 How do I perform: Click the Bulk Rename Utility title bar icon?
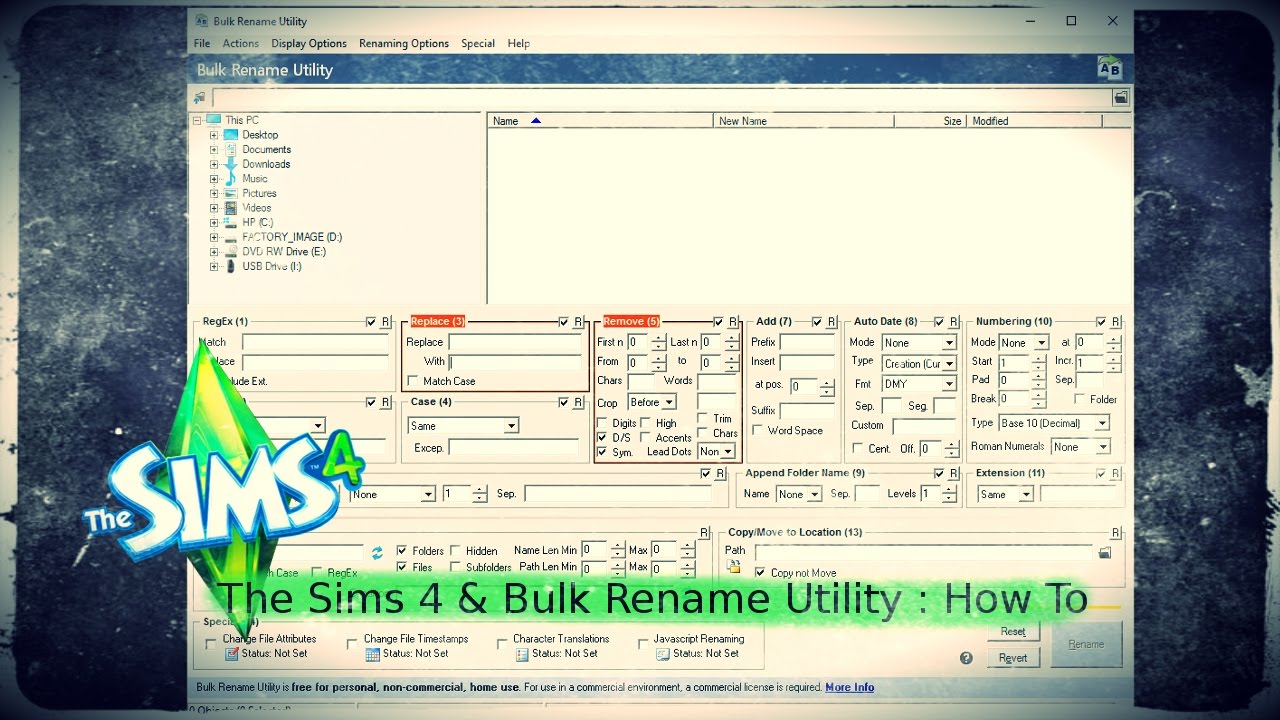click(x=201, y=21)
